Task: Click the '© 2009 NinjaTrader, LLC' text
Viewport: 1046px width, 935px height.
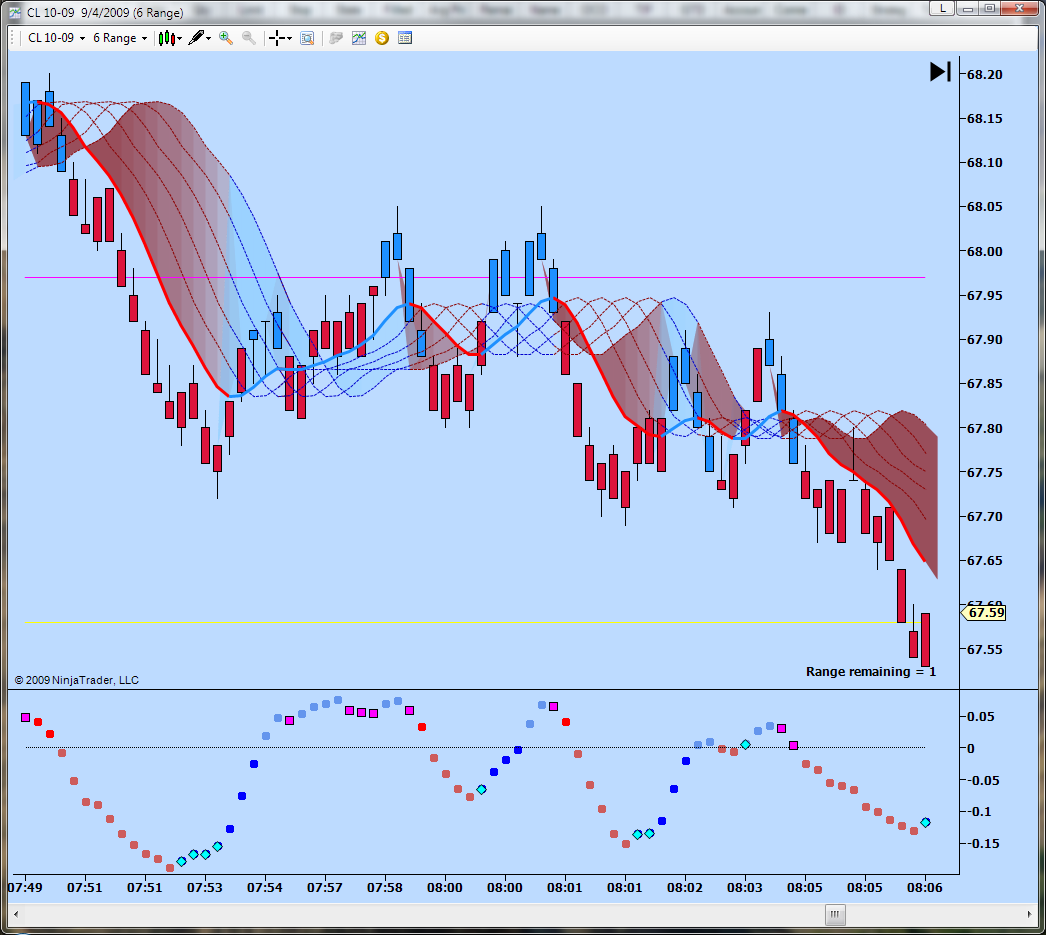Action: click(x=77, y=680)
